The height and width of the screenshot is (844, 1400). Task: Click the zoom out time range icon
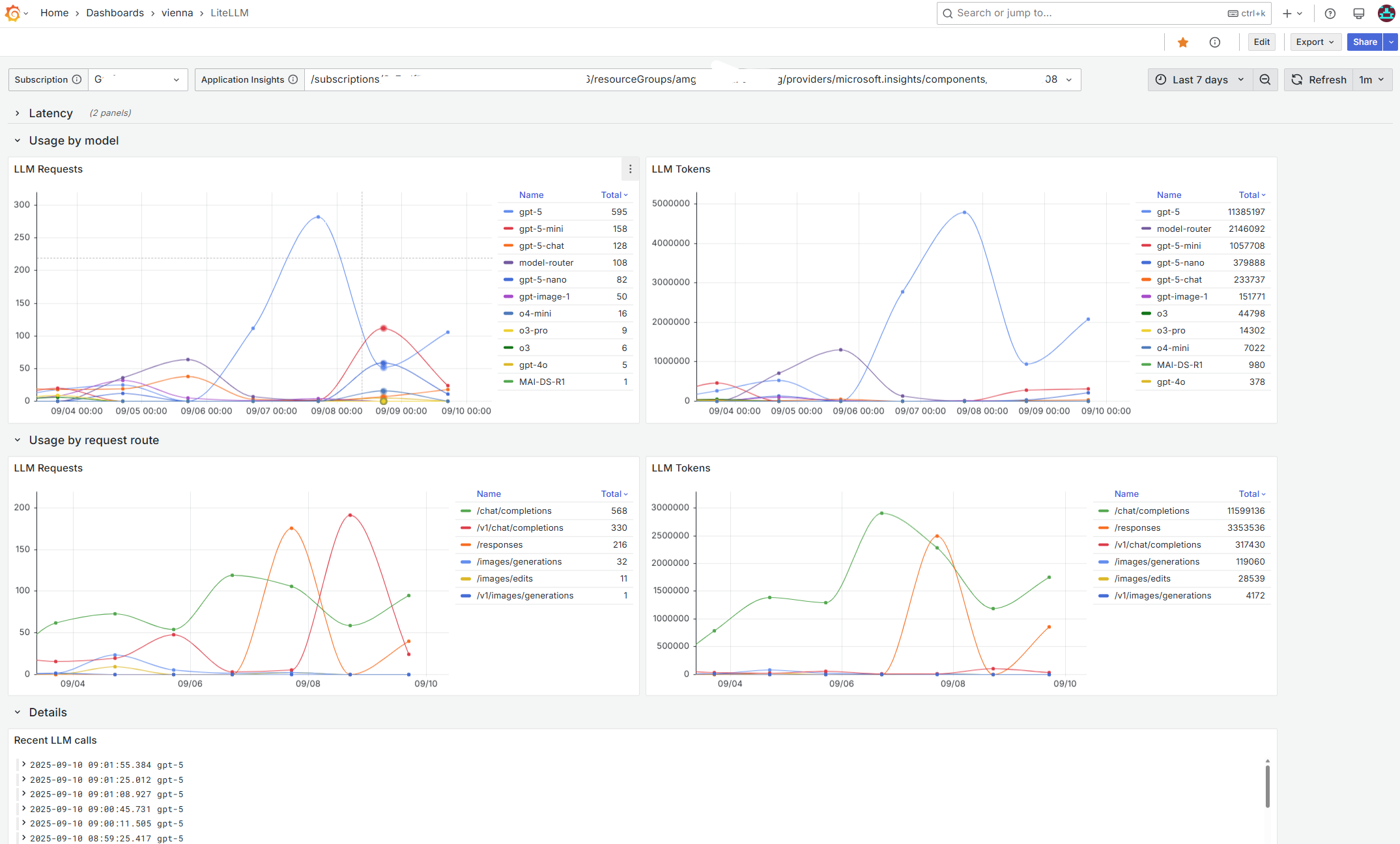1265,79
